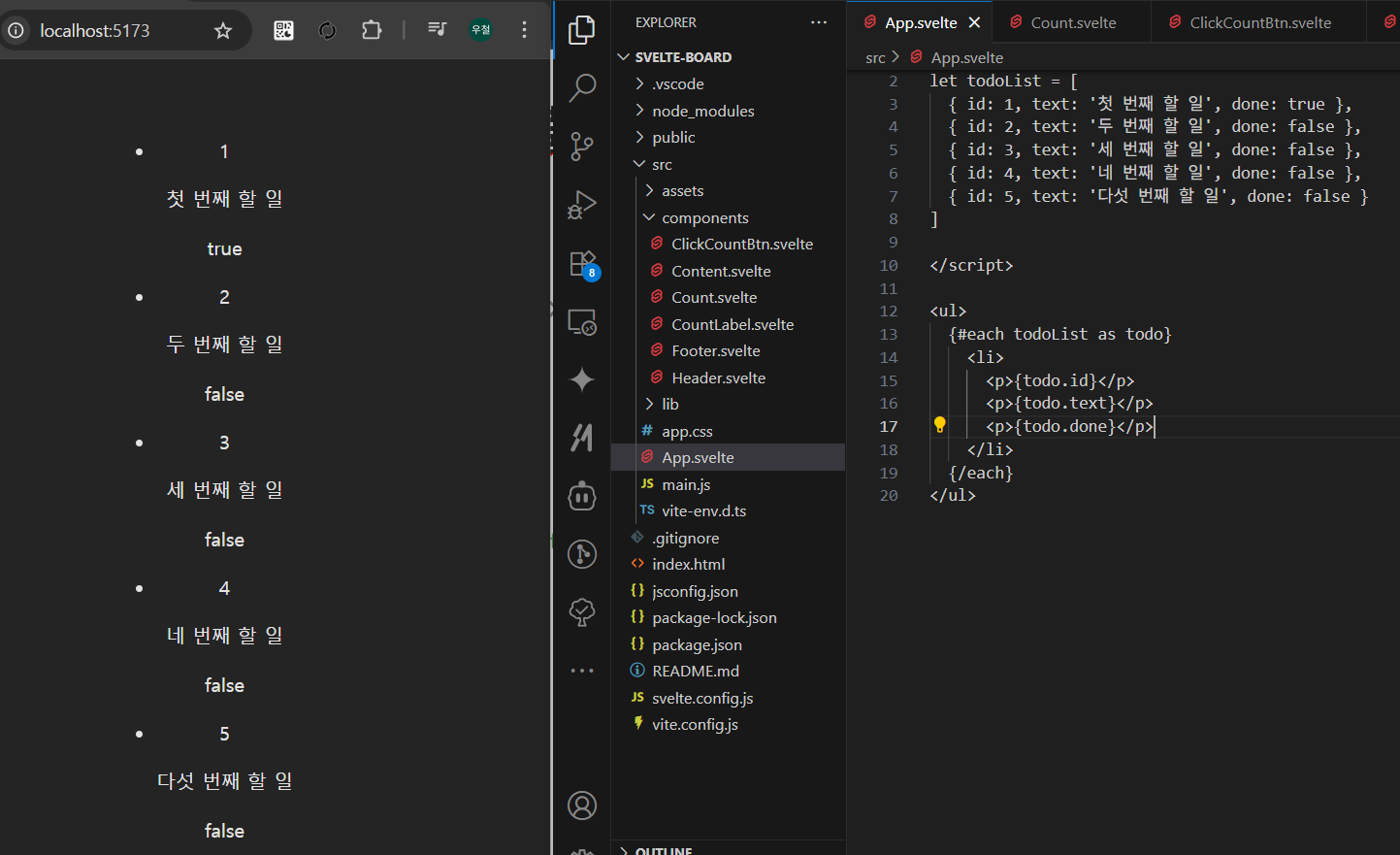The height and width of the screenshot is (855, 1400).
Task: View site information icon in address bar
Action: tap(16, 30)
